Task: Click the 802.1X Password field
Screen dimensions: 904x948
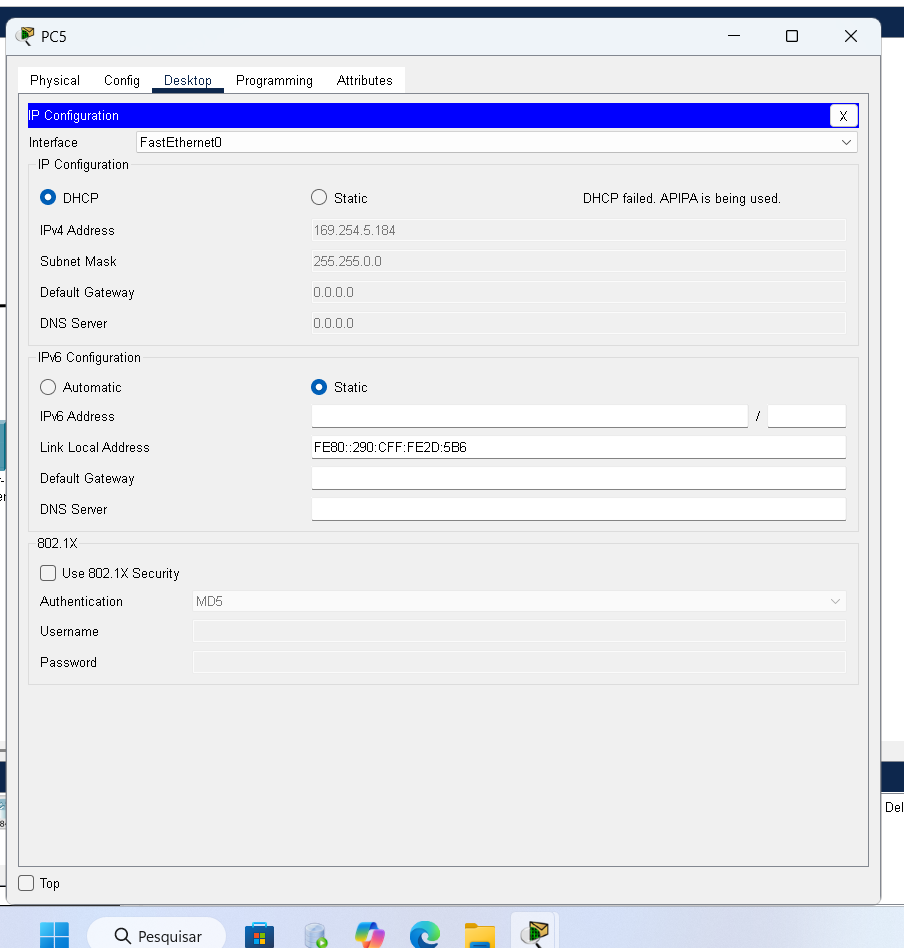Action: pyautogui.click(x=519, y=662)
